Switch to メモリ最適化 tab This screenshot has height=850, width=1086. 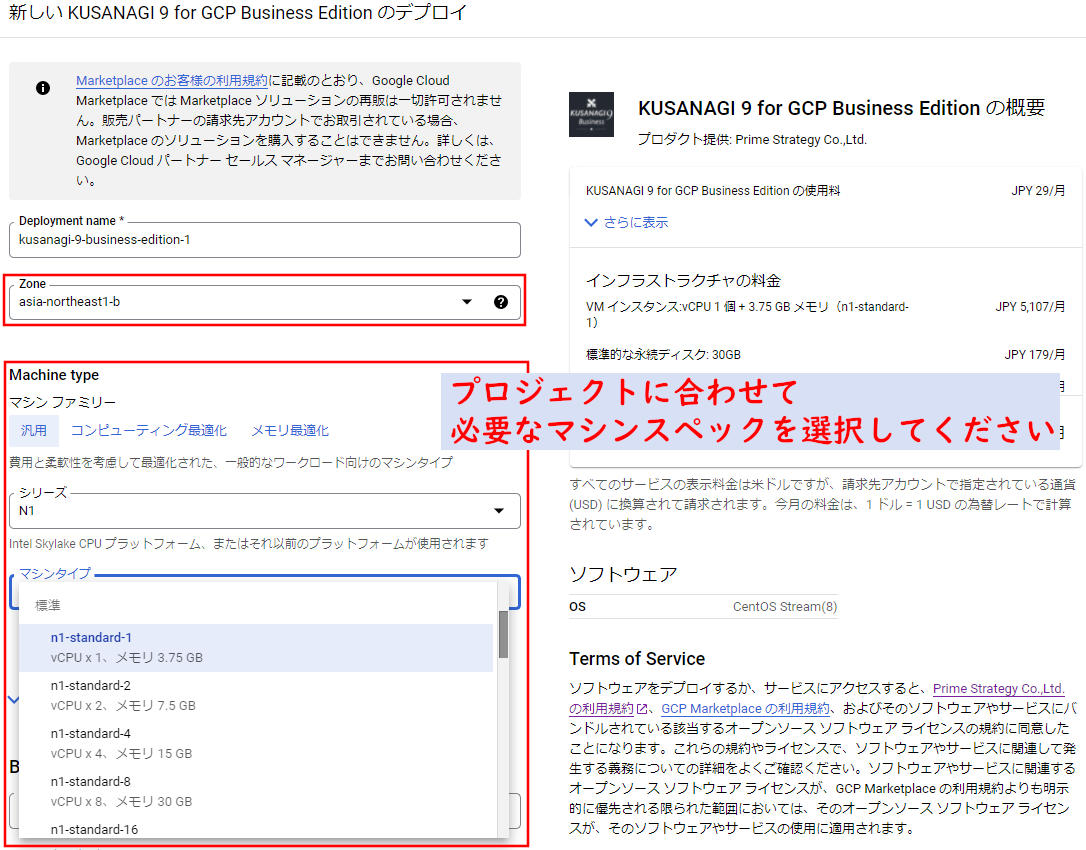point(290,430)
